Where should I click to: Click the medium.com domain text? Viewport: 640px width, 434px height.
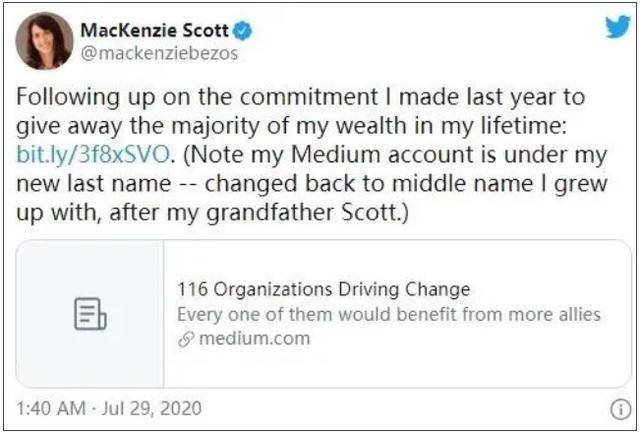[255, 339]
